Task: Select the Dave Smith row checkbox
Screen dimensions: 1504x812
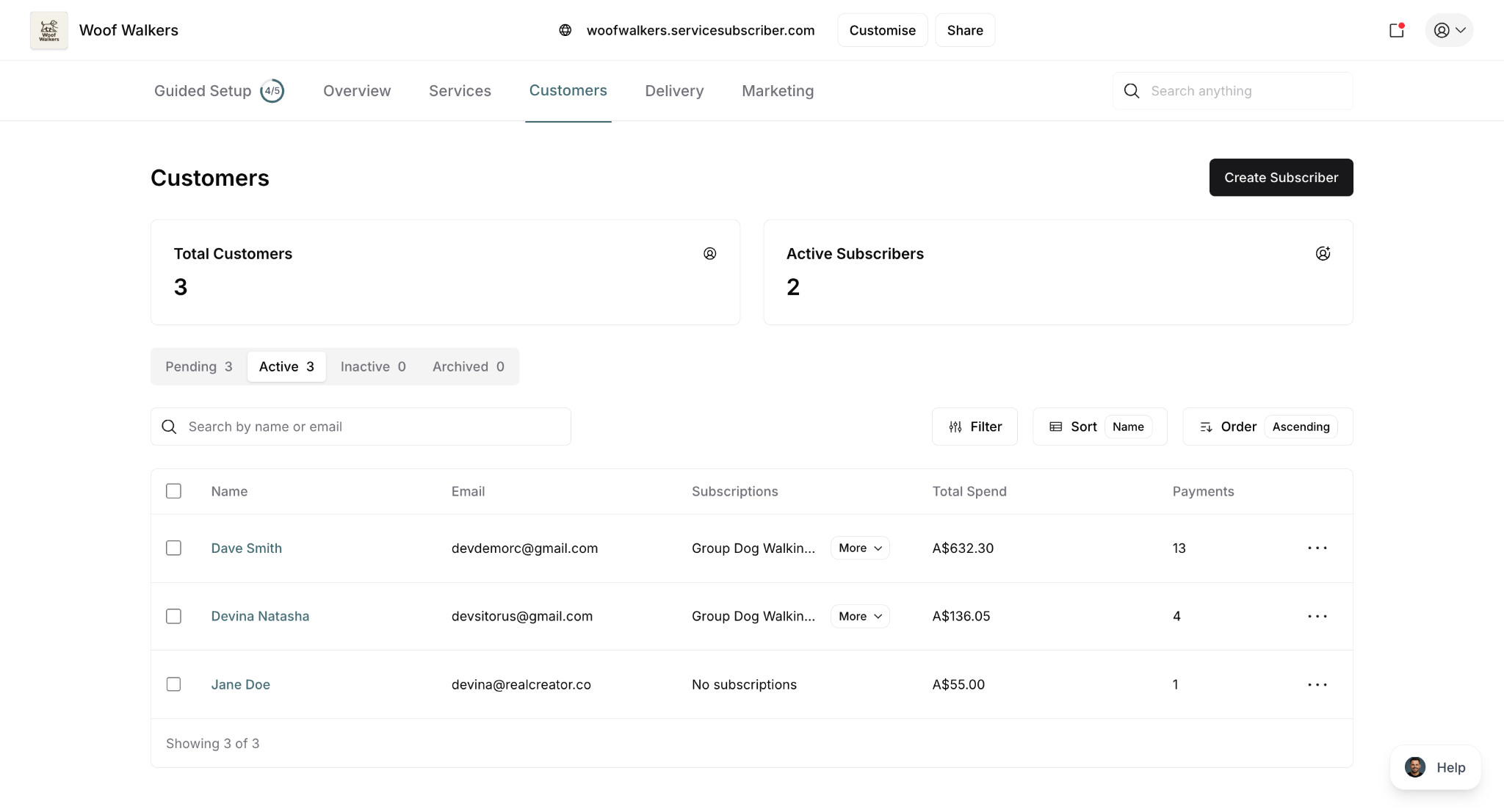Action: (x=173, y=548)
